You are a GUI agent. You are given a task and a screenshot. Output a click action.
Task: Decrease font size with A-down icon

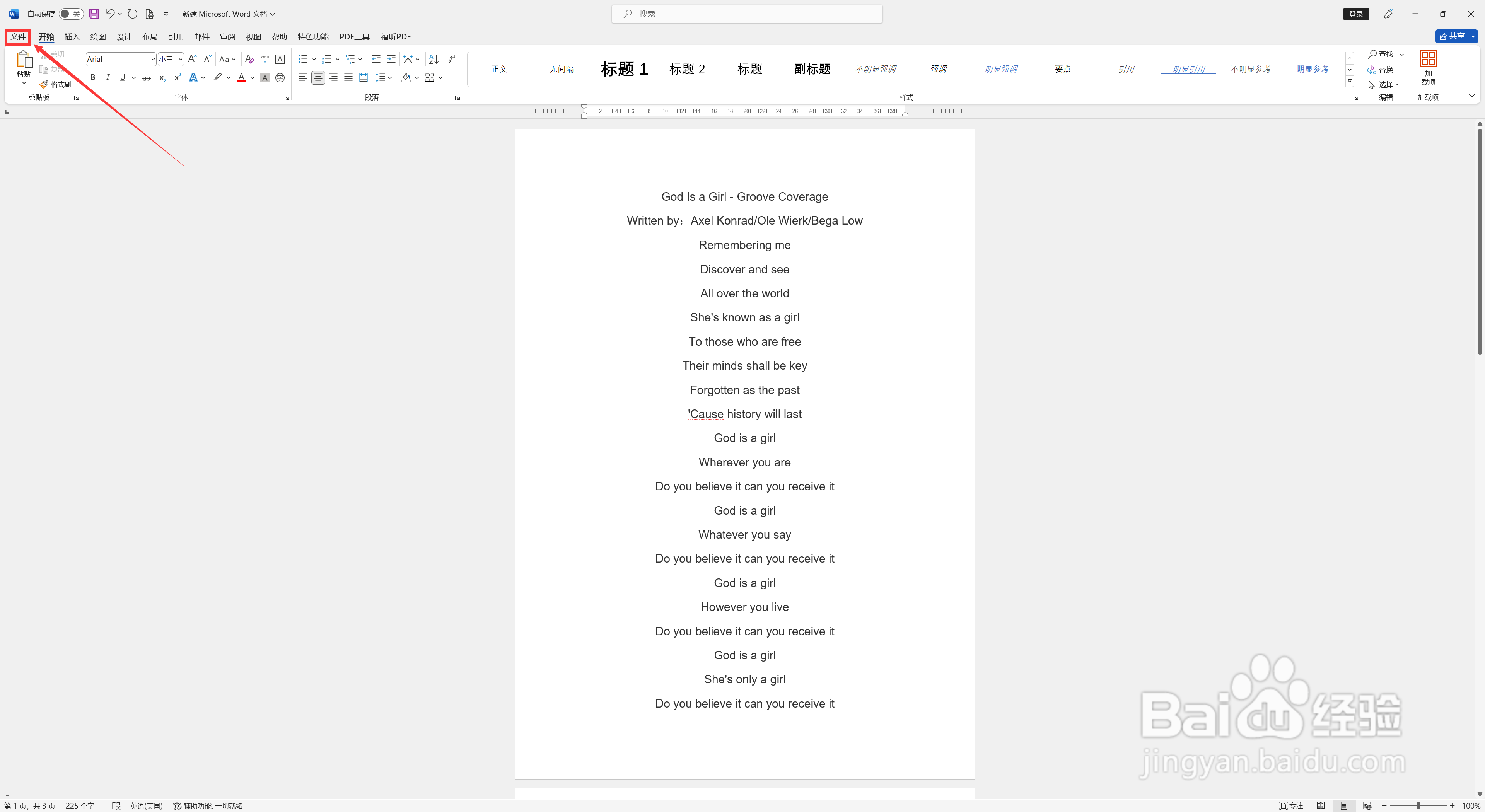(x=208, y=59)
